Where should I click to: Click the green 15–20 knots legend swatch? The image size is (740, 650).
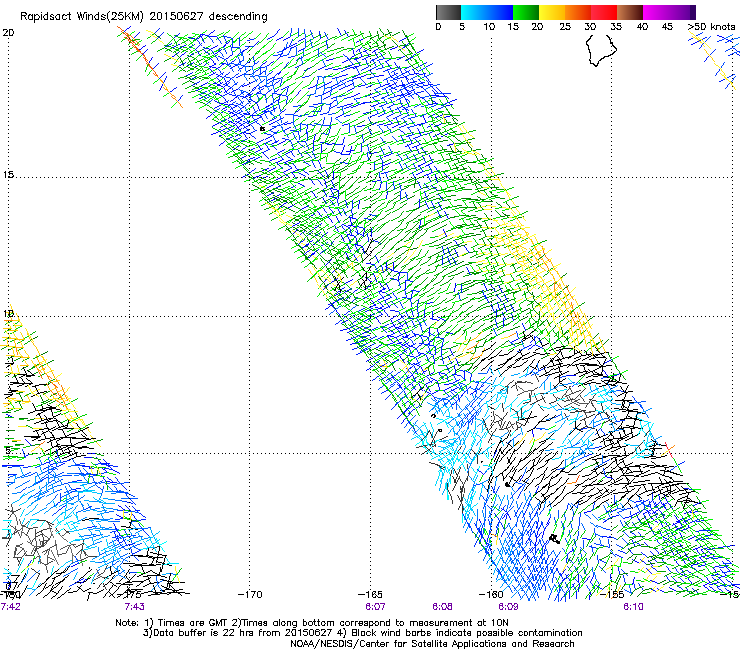(526, 12)
